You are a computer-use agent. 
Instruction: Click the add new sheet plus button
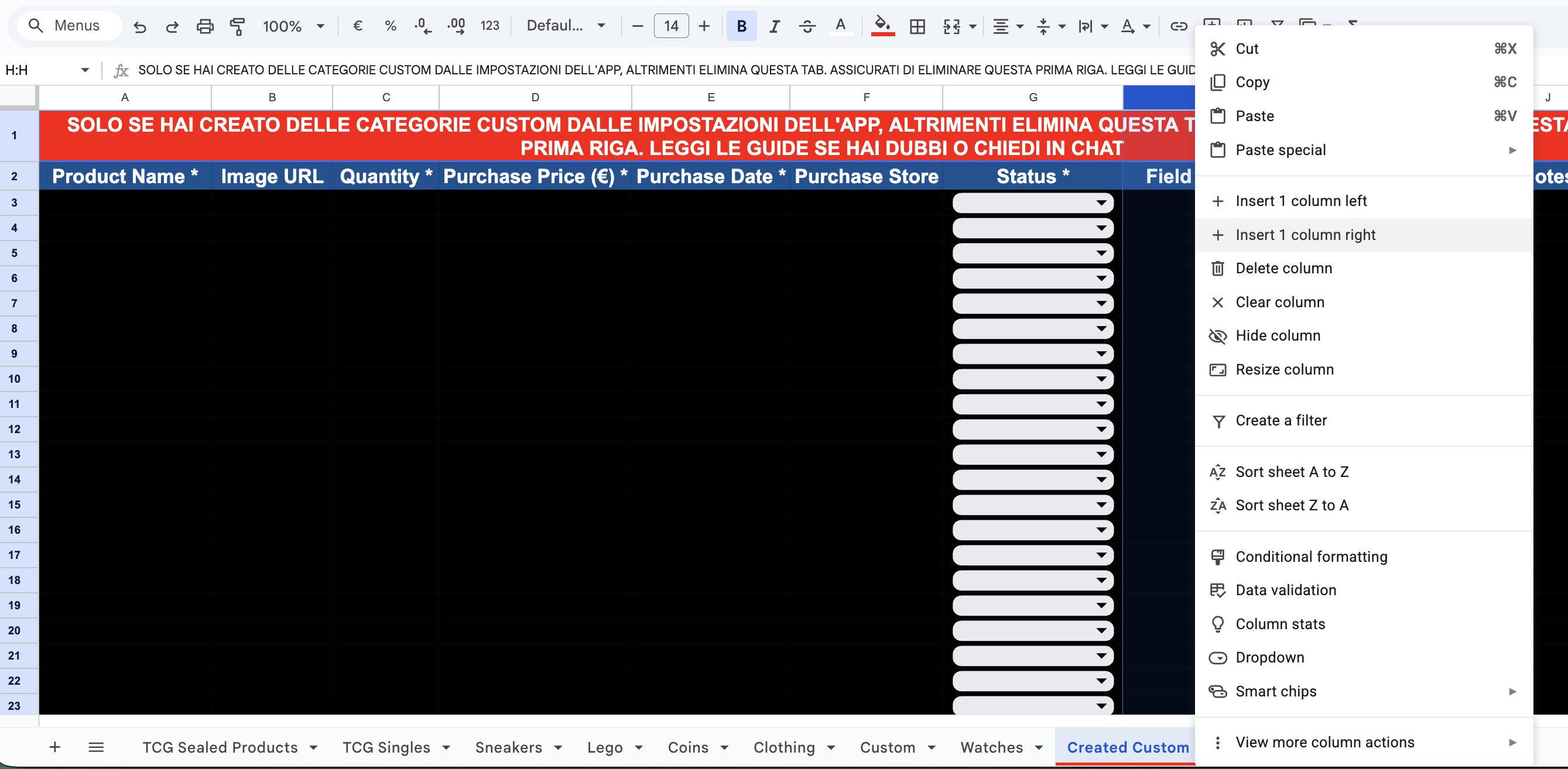55,747
